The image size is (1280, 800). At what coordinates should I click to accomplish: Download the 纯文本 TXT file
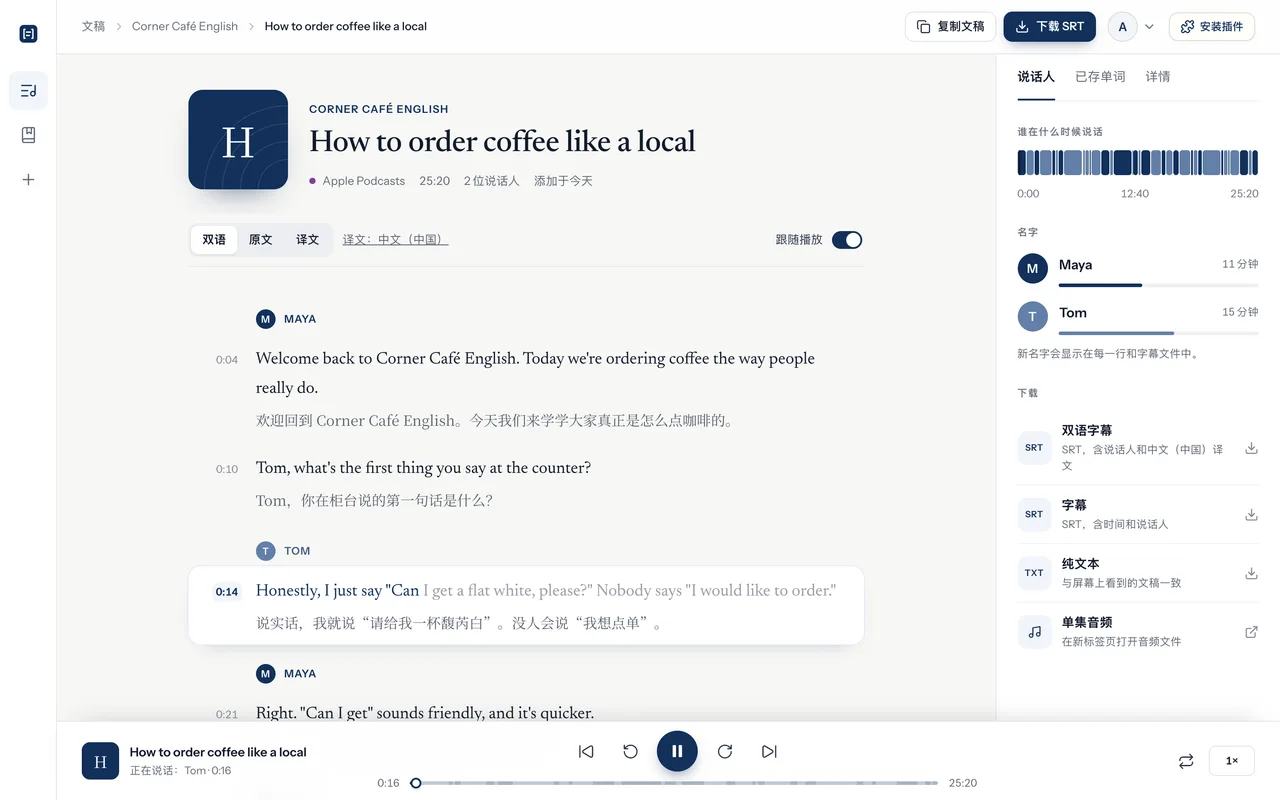[1251, 573]
